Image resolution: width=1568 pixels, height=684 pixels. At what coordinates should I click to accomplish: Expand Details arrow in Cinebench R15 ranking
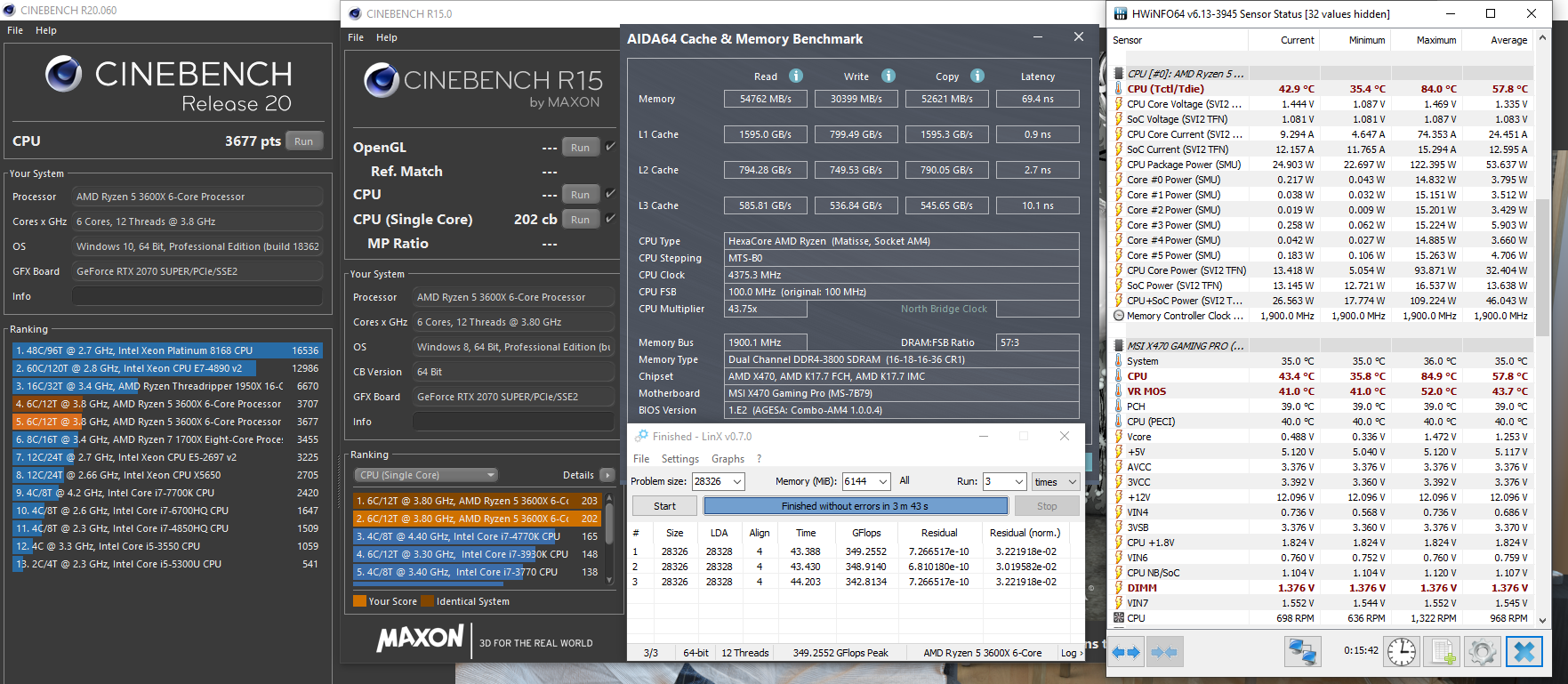point(607,475)
